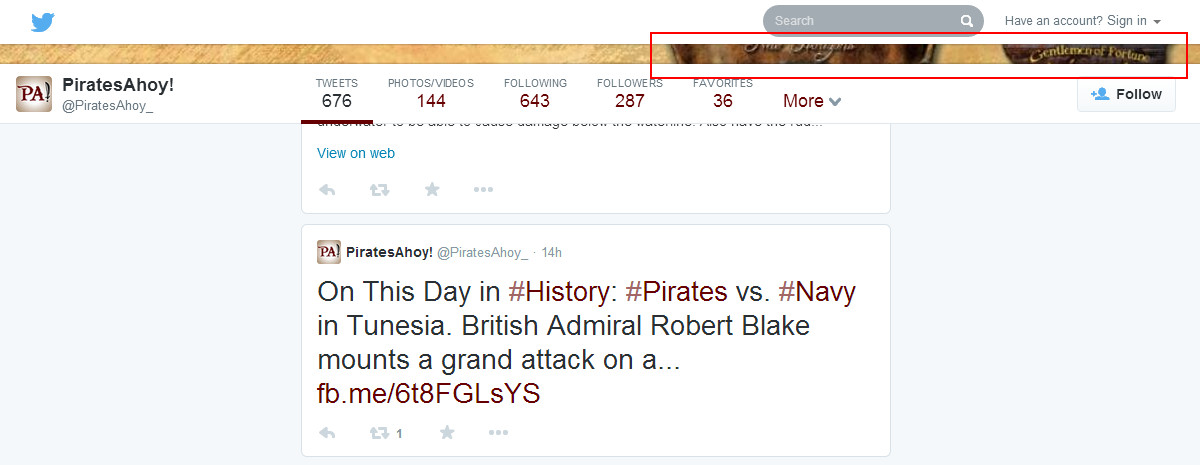Screen dimensions: 1200x465
Task: Click the View on web link
Action: pos(356,153)
